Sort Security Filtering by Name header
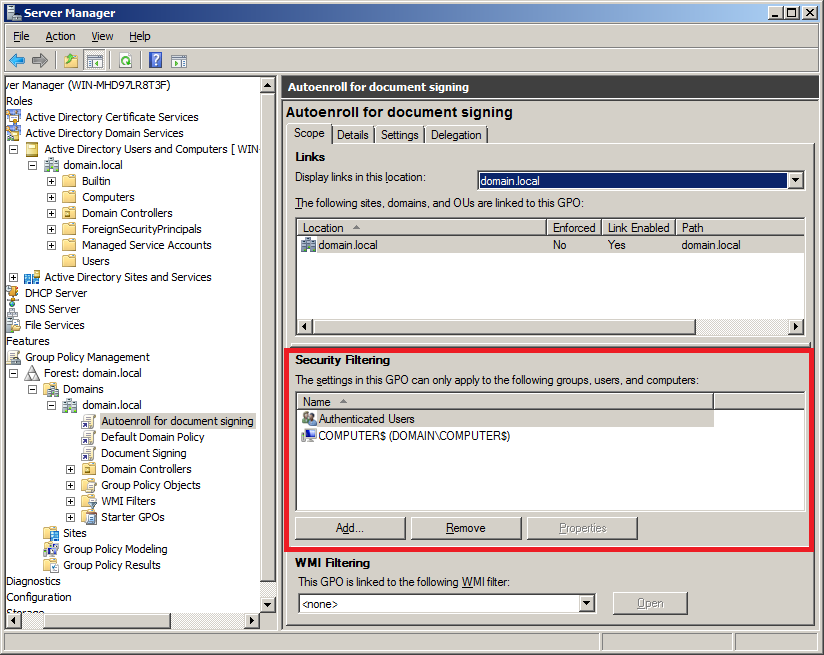824x655 pixels. (x=504, y=402)
